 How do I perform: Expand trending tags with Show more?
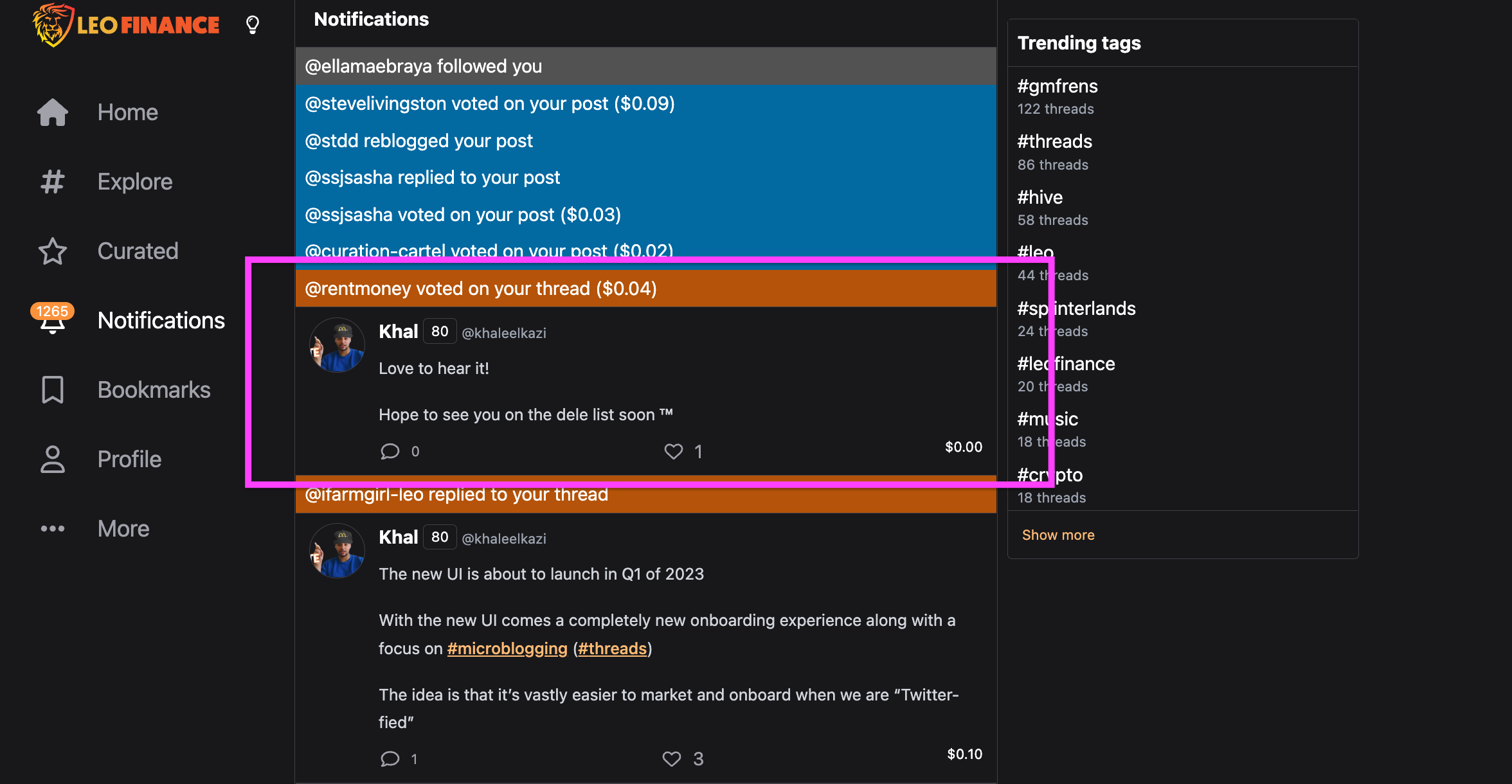tap(1057, 535)
